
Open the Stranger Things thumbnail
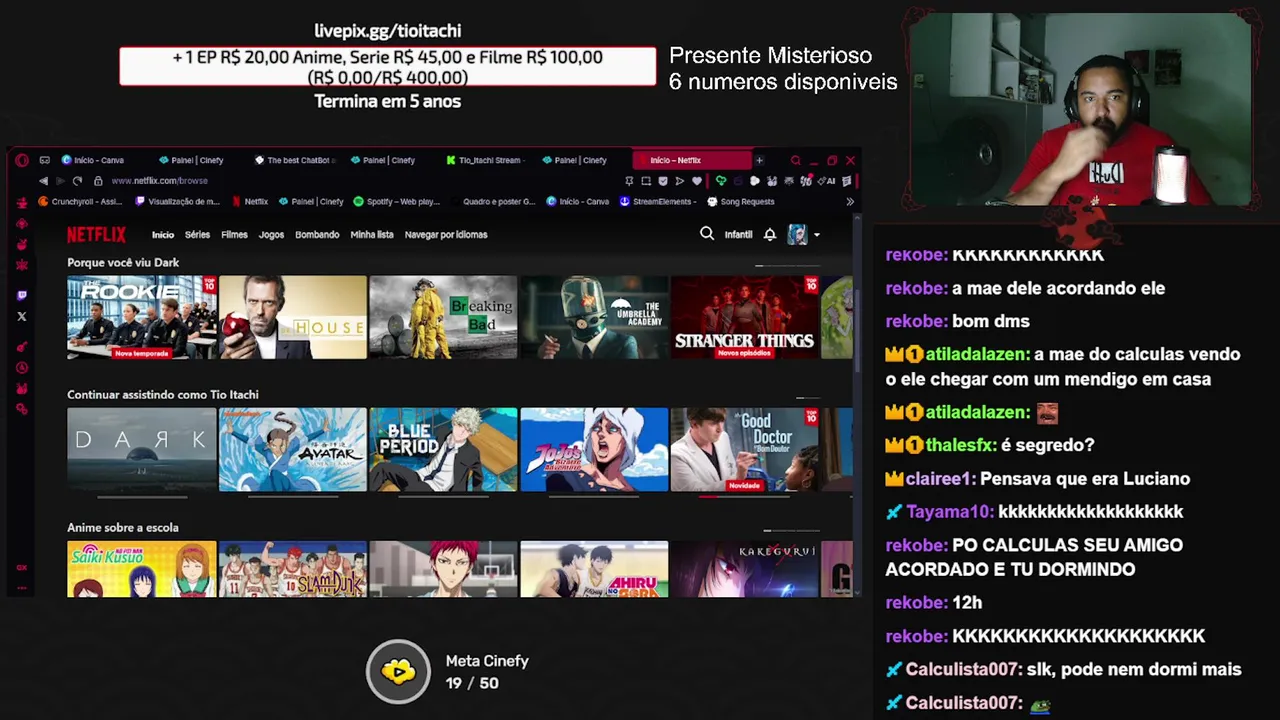point(745,317)
